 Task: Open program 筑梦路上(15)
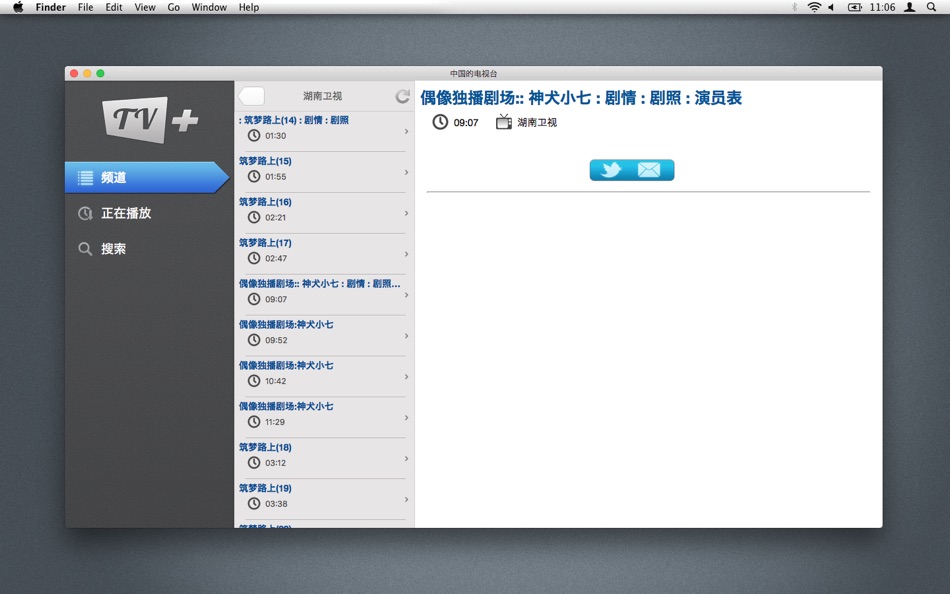(x=324, y=172)
